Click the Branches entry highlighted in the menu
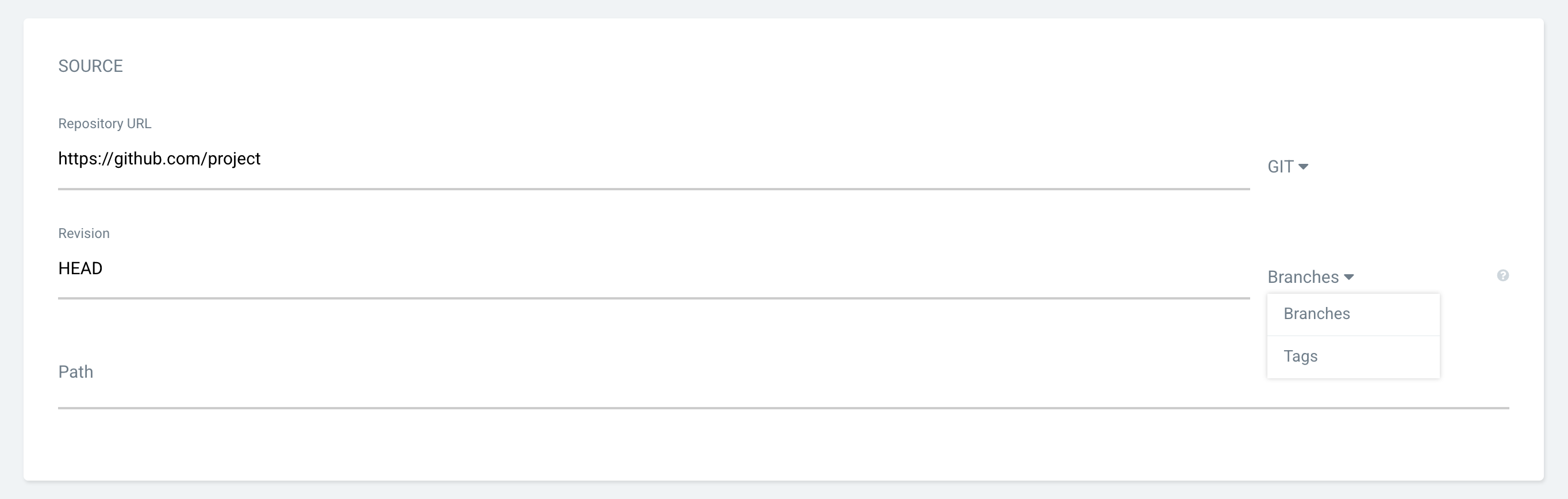This screenshot has height=499, width=1568. pos(1316,313)
